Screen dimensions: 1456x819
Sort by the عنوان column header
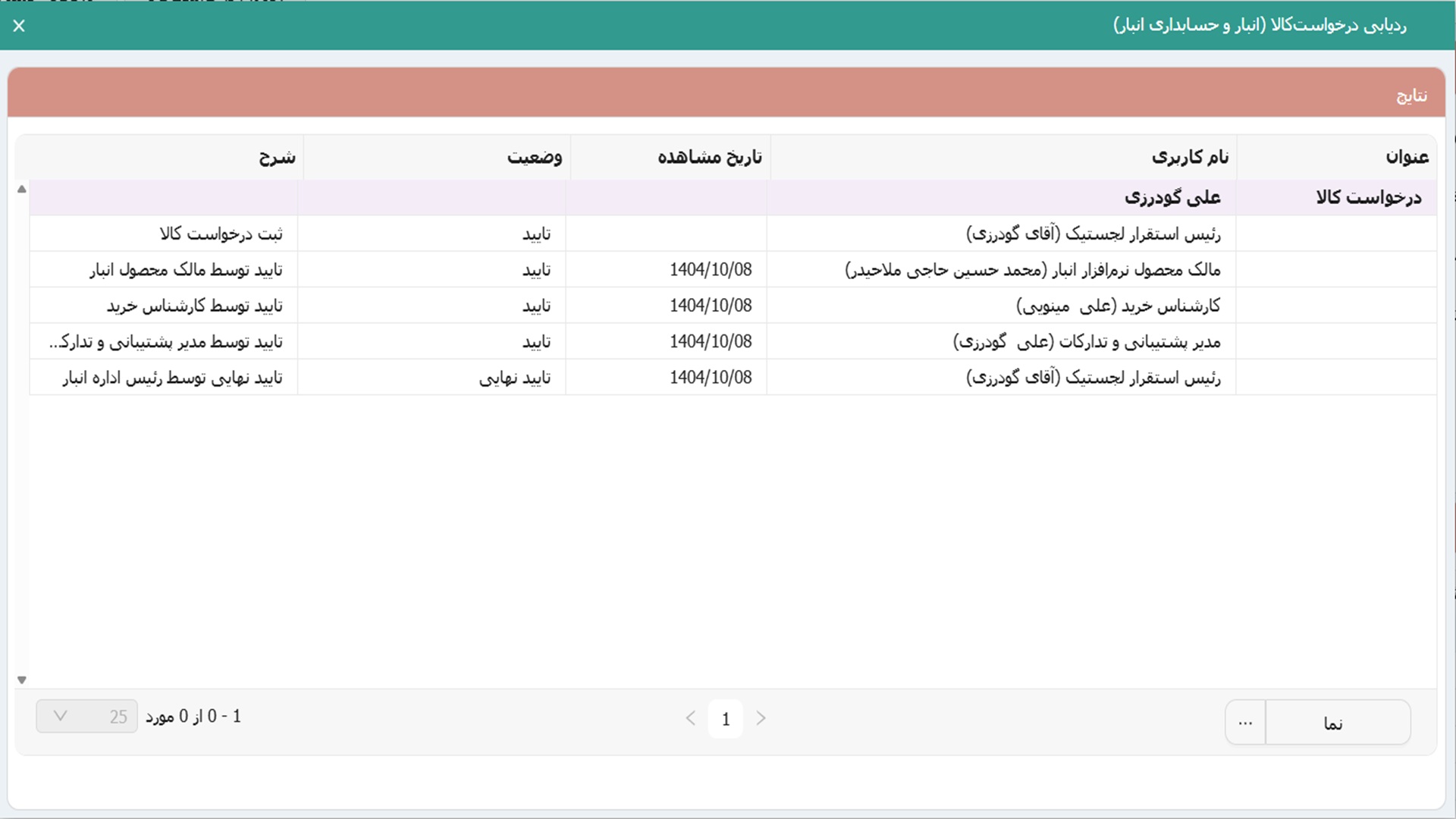(x=1407, y=157)
